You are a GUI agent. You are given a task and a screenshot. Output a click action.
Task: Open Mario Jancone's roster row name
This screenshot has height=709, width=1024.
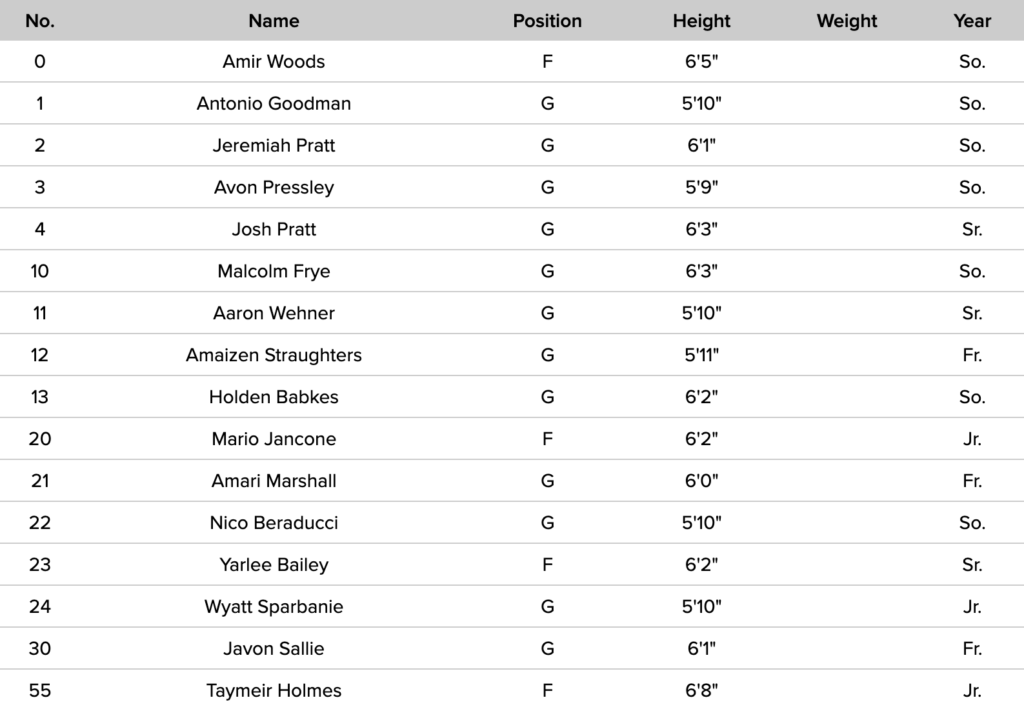pyautogui.click(x=273, y=439)
